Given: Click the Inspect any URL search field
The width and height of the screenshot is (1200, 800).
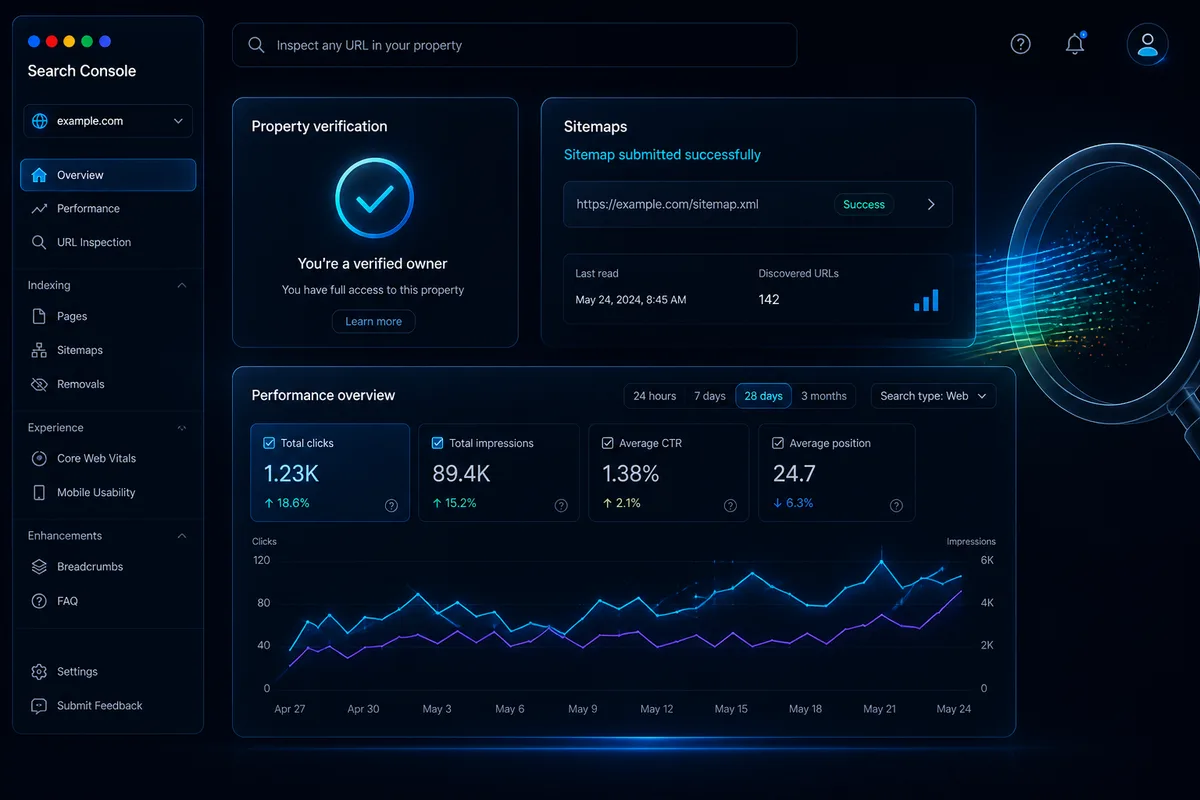Looking at the screenshot, I should pos(515,45).
